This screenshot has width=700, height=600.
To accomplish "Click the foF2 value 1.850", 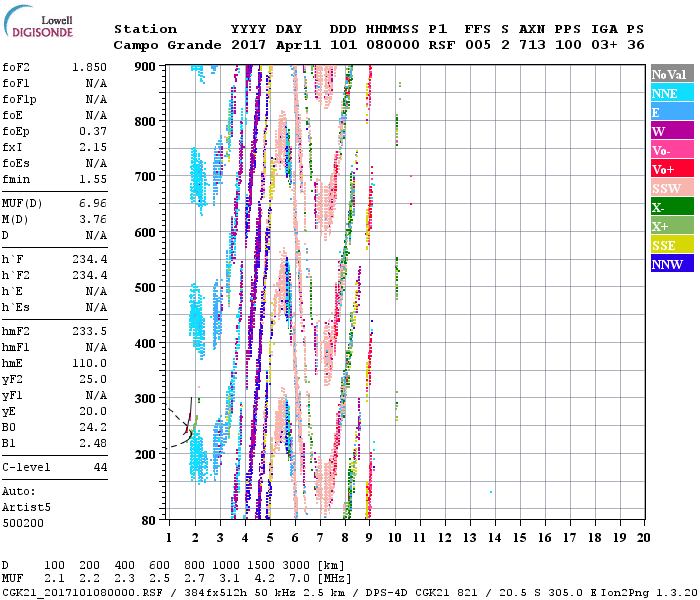I will point(90,66).
